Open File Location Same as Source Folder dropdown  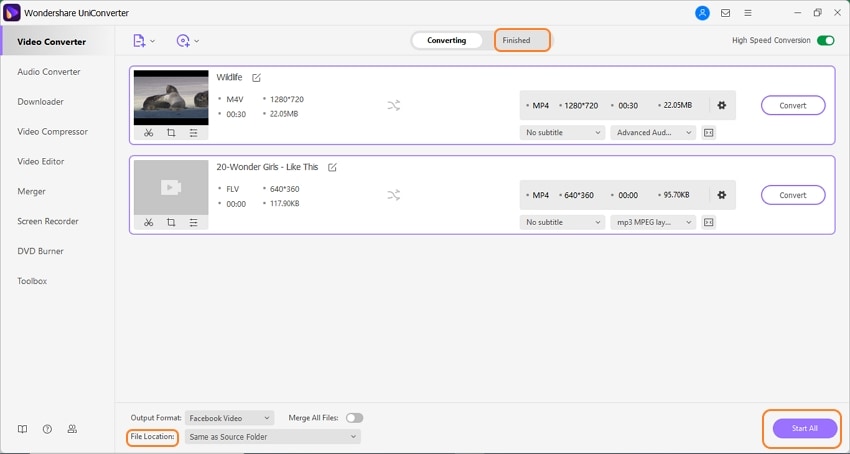pos(273,437)
